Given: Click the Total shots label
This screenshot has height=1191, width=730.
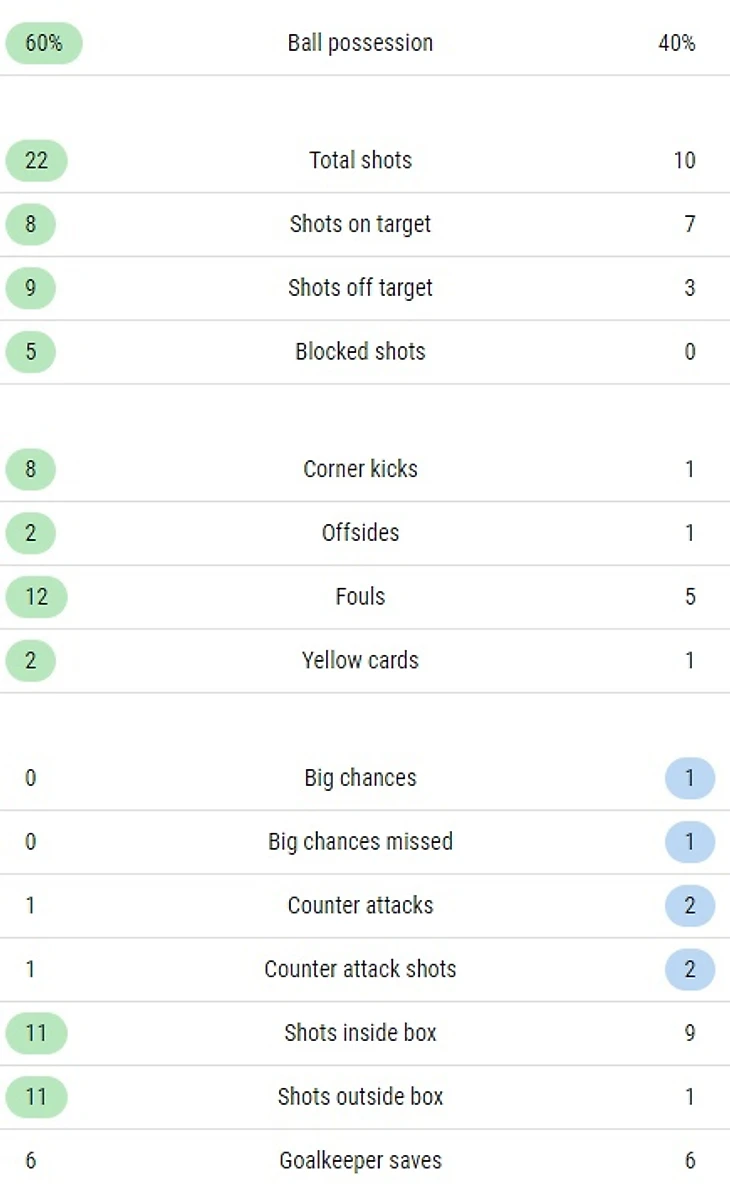Looking at the screenshot, I should click(x=360, y=160).
